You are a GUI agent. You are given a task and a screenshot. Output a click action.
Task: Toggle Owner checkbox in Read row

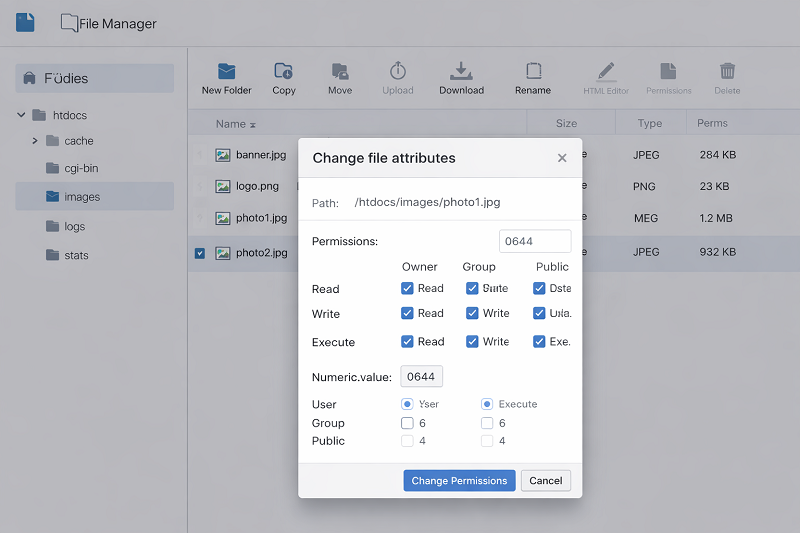[x=407, y=288]
